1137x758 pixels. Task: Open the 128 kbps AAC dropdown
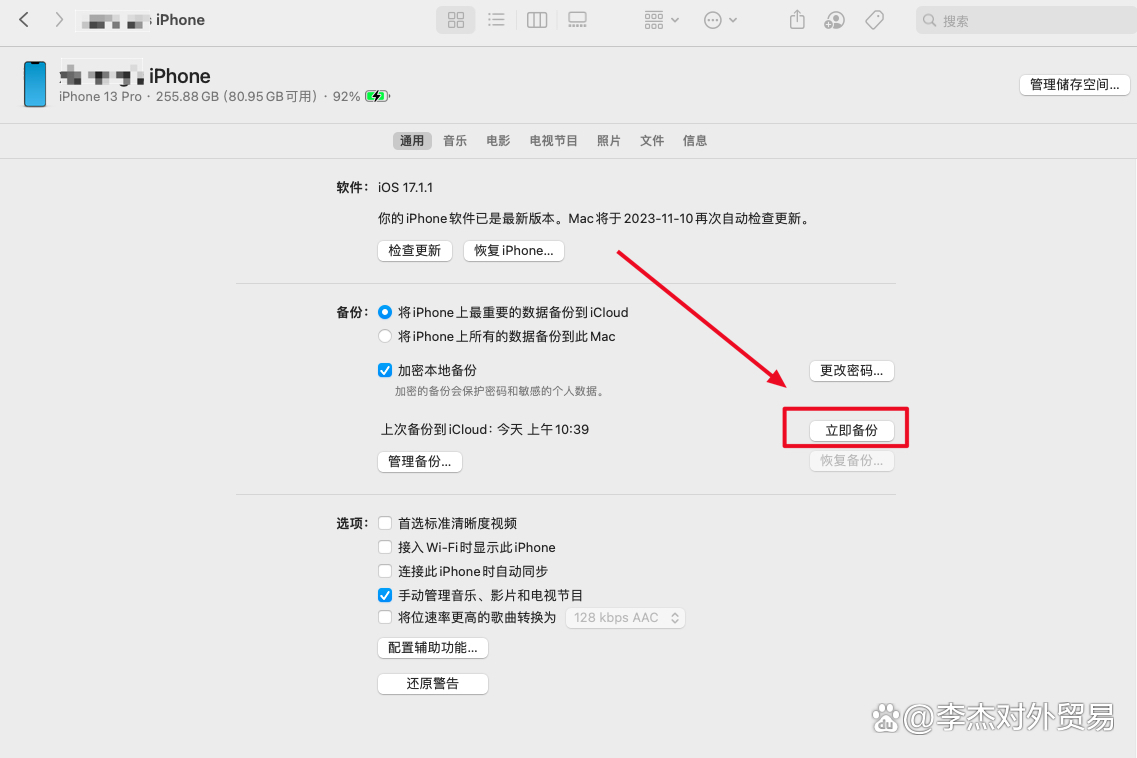(x=625, y=618)
